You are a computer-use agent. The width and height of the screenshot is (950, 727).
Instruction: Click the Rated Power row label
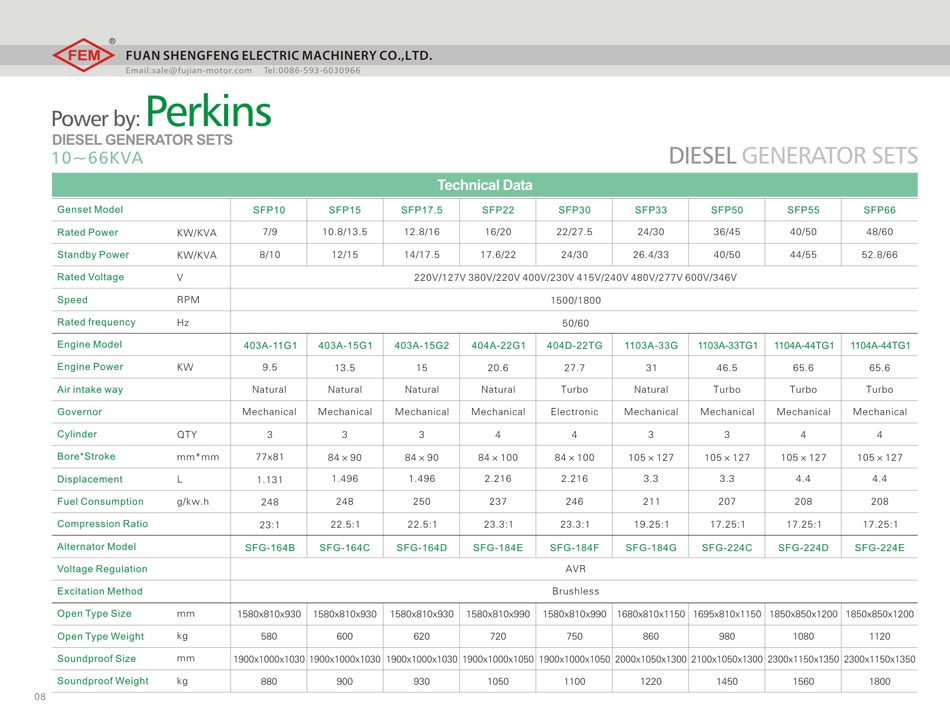tap(88, 232)
